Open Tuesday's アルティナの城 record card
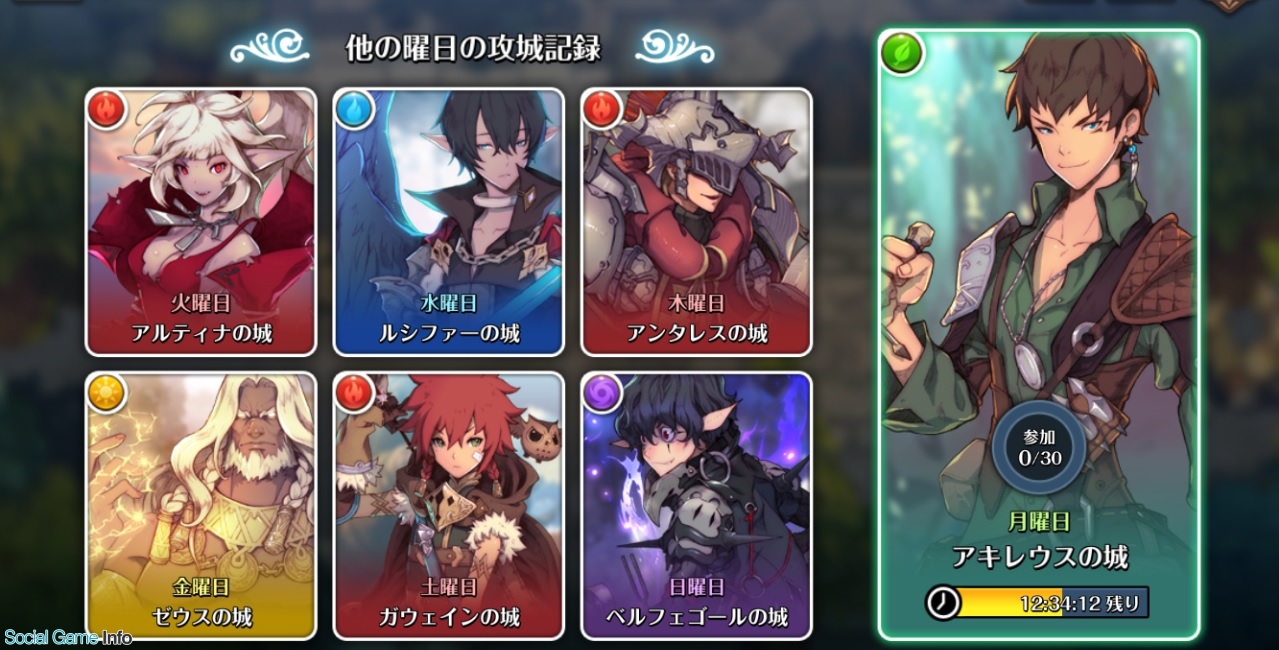The height and width of the screenshot is (650, 1279). point(201,222)
